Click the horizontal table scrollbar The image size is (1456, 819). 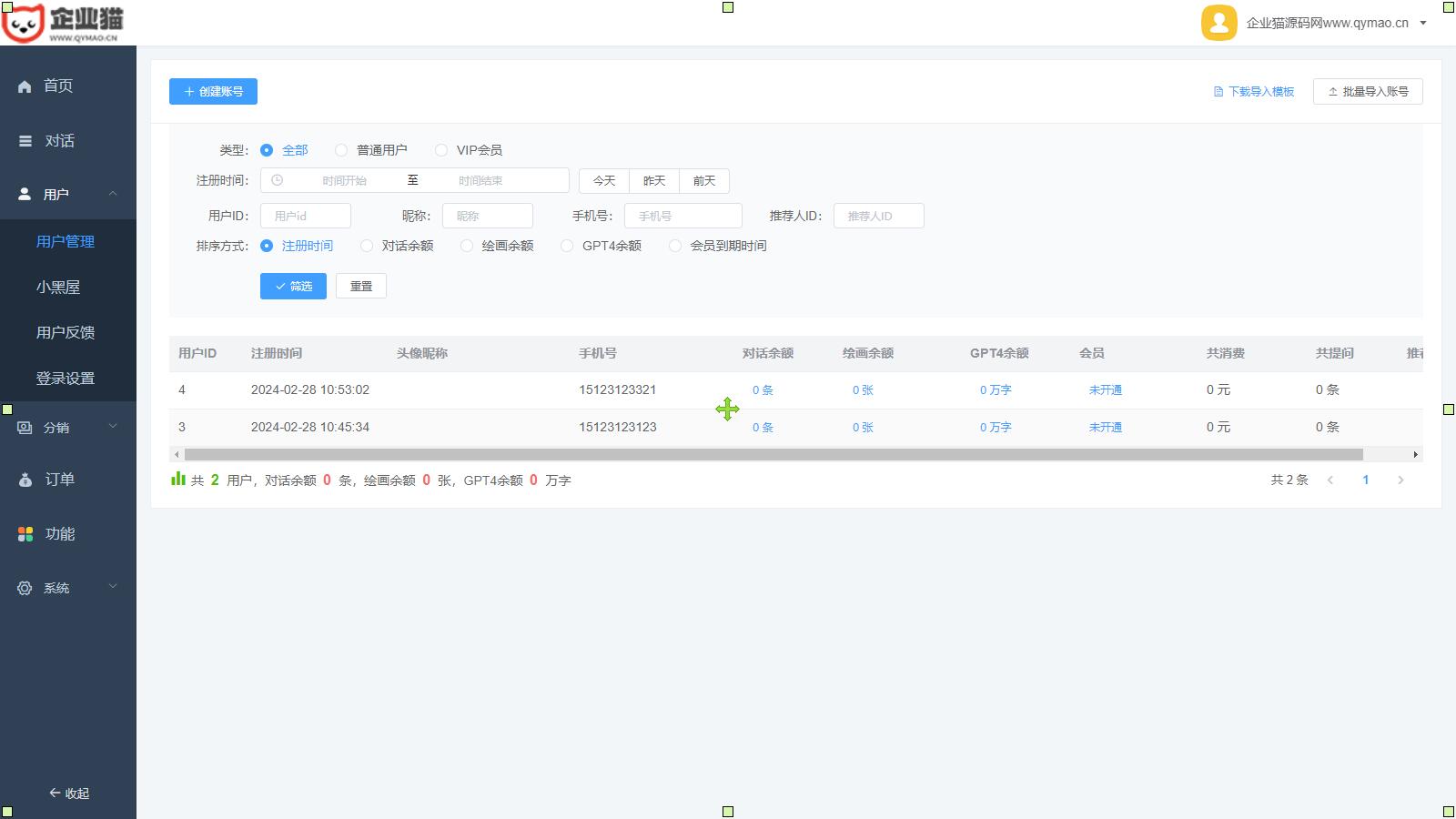coord(773,454)
